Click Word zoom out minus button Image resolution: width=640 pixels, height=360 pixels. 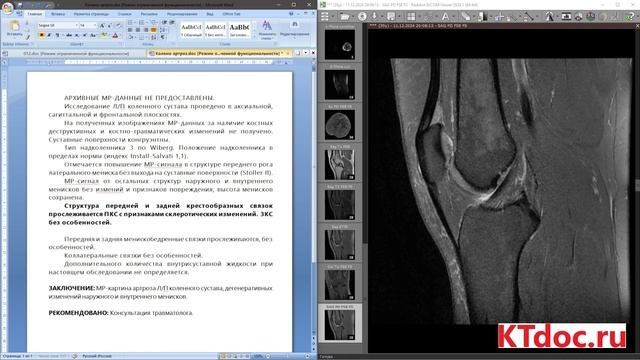click(268, 356)
